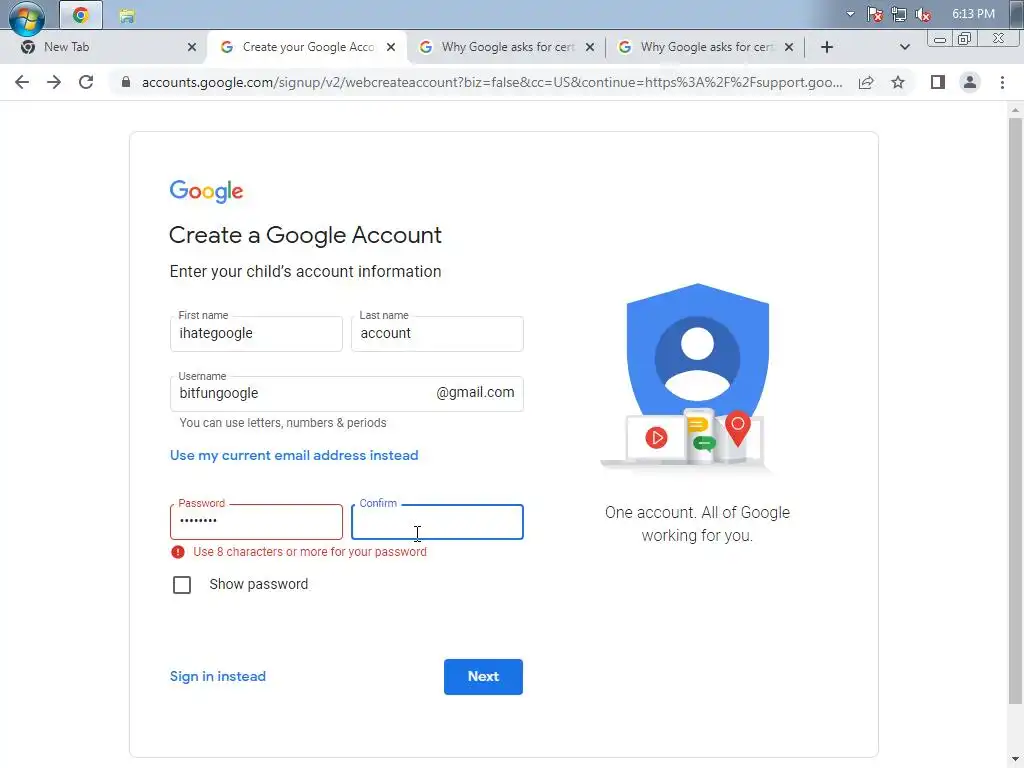Bookmark this page with the star icon

898,82
